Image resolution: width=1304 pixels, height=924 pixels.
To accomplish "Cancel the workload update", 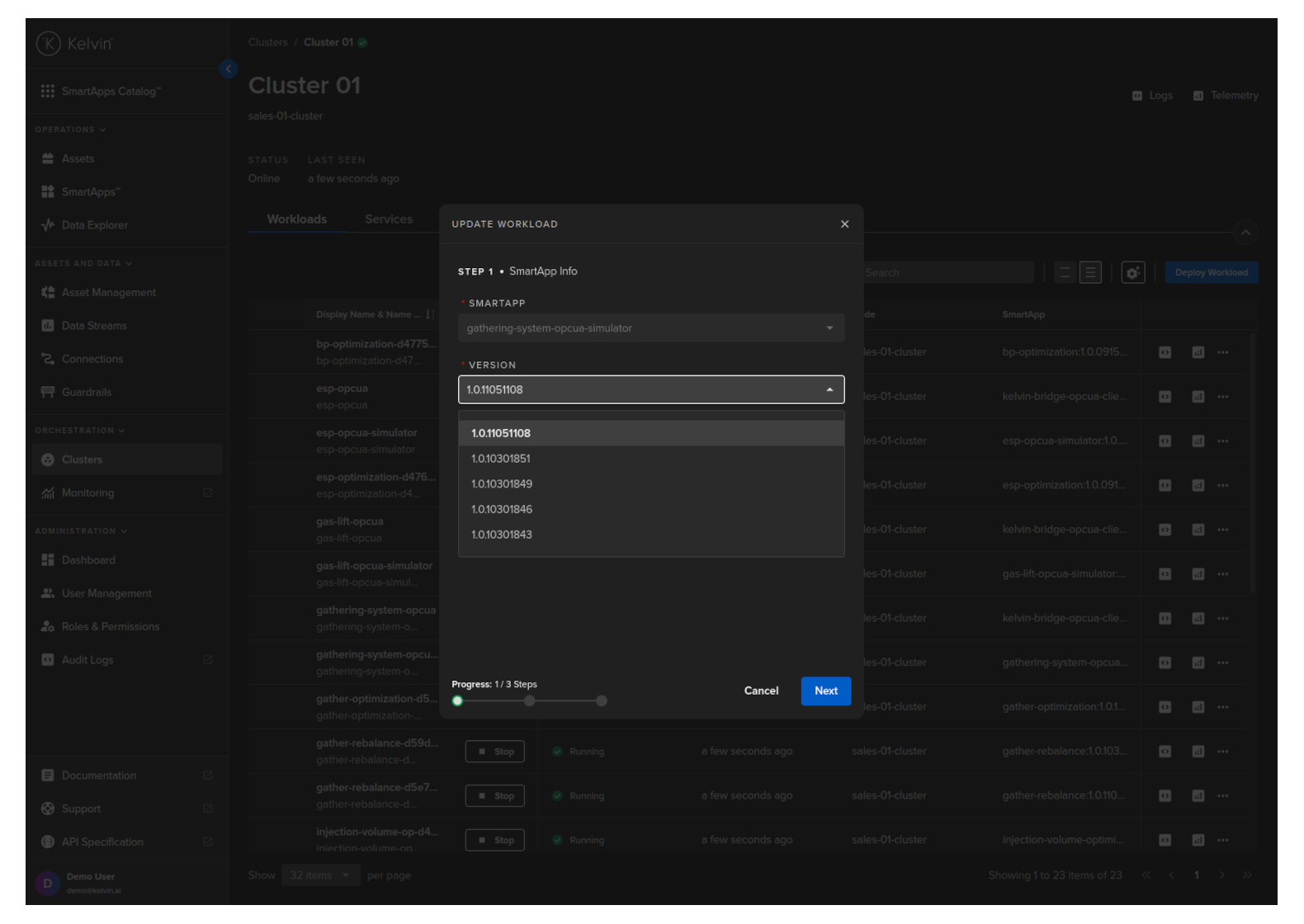I will (761, 691).
